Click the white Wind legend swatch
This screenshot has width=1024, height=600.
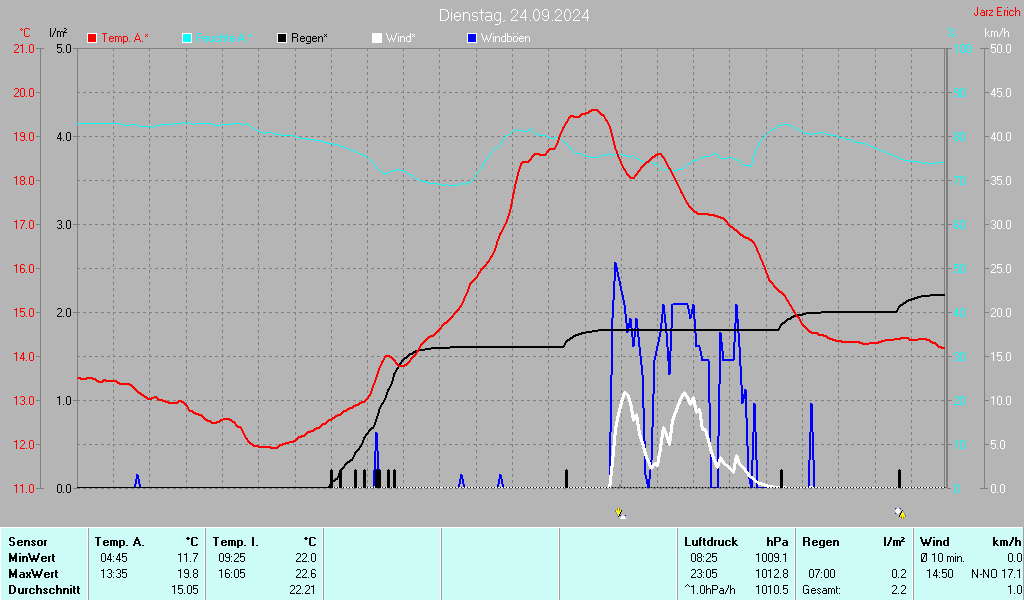(377, 38)
